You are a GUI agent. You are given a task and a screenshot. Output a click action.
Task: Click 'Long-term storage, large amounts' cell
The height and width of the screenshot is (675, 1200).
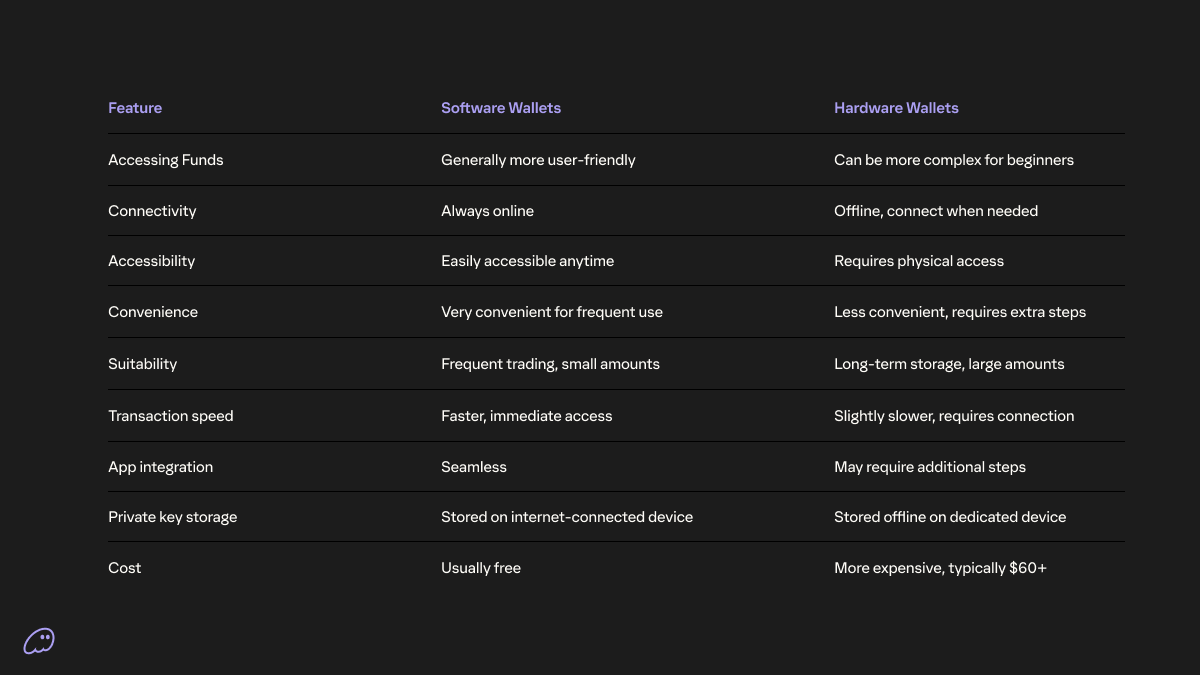(949, 364)
